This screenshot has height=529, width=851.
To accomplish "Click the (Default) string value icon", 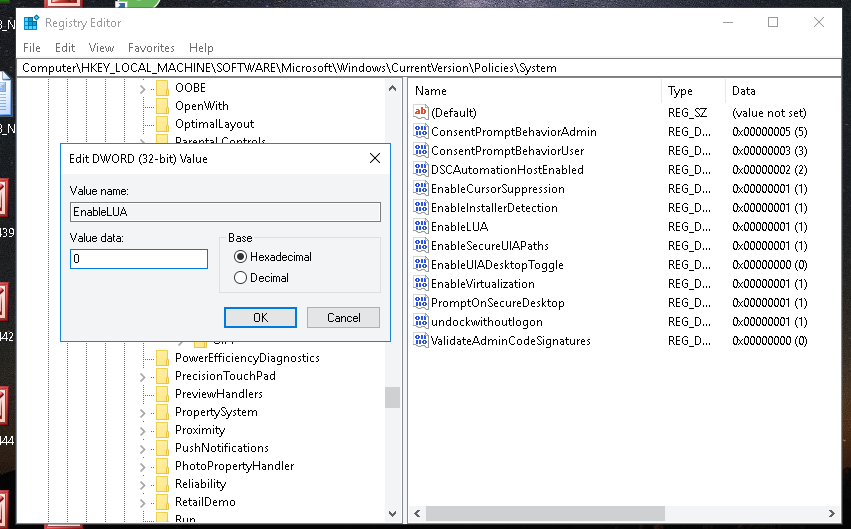I will click(420, 113).
